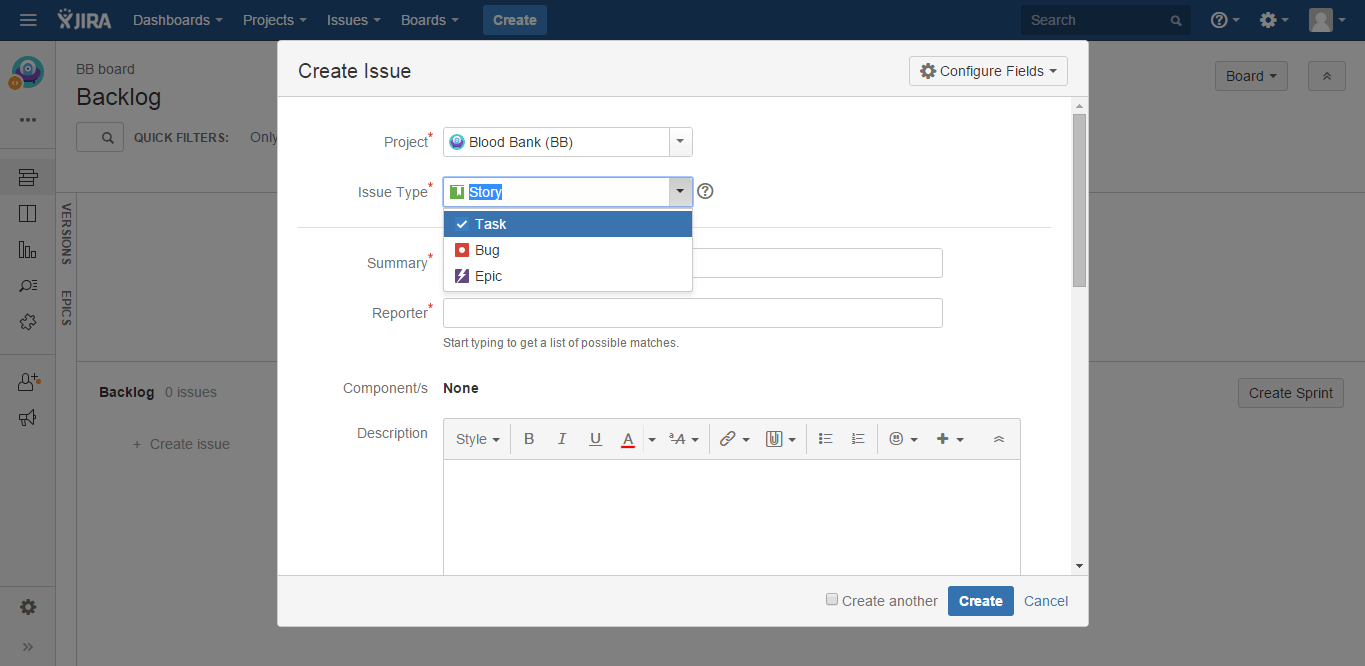The width and height of the screenshot is (1365, 666).
Task: Click the Add user icon in sidebar
Action: [x=28, y=382]
